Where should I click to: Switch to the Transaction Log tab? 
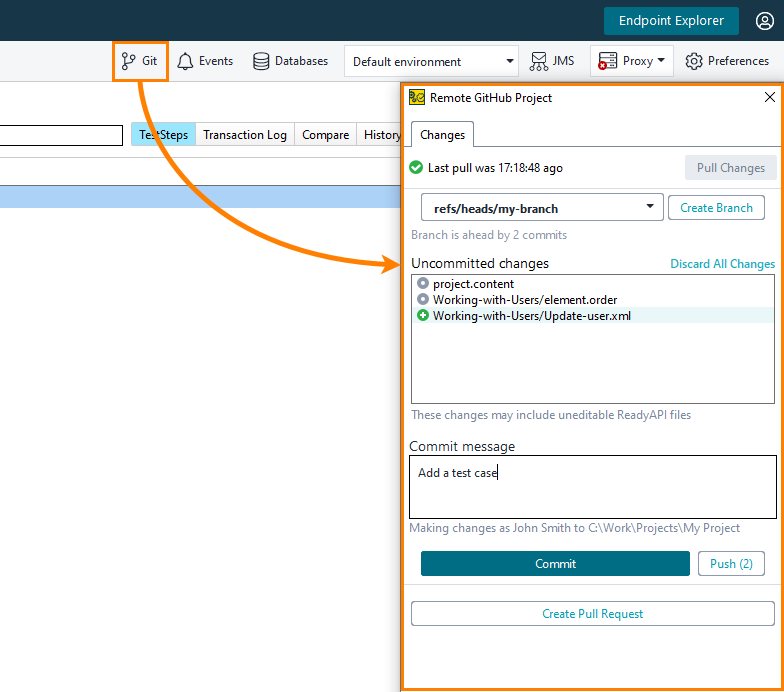(x=245, y=135)
